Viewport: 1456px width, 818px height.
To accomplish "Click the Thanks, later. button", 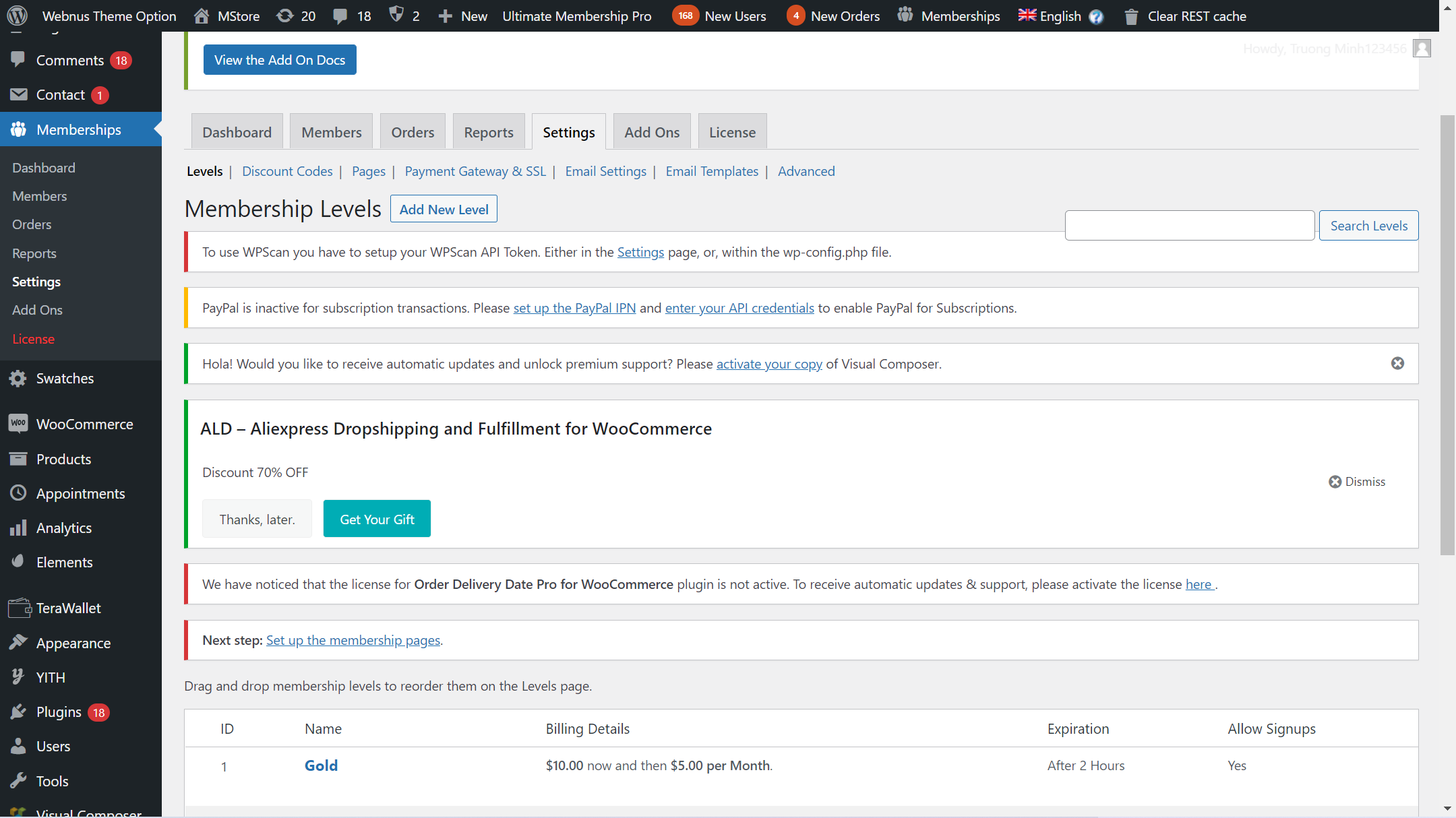I will (x=257, y=519).
